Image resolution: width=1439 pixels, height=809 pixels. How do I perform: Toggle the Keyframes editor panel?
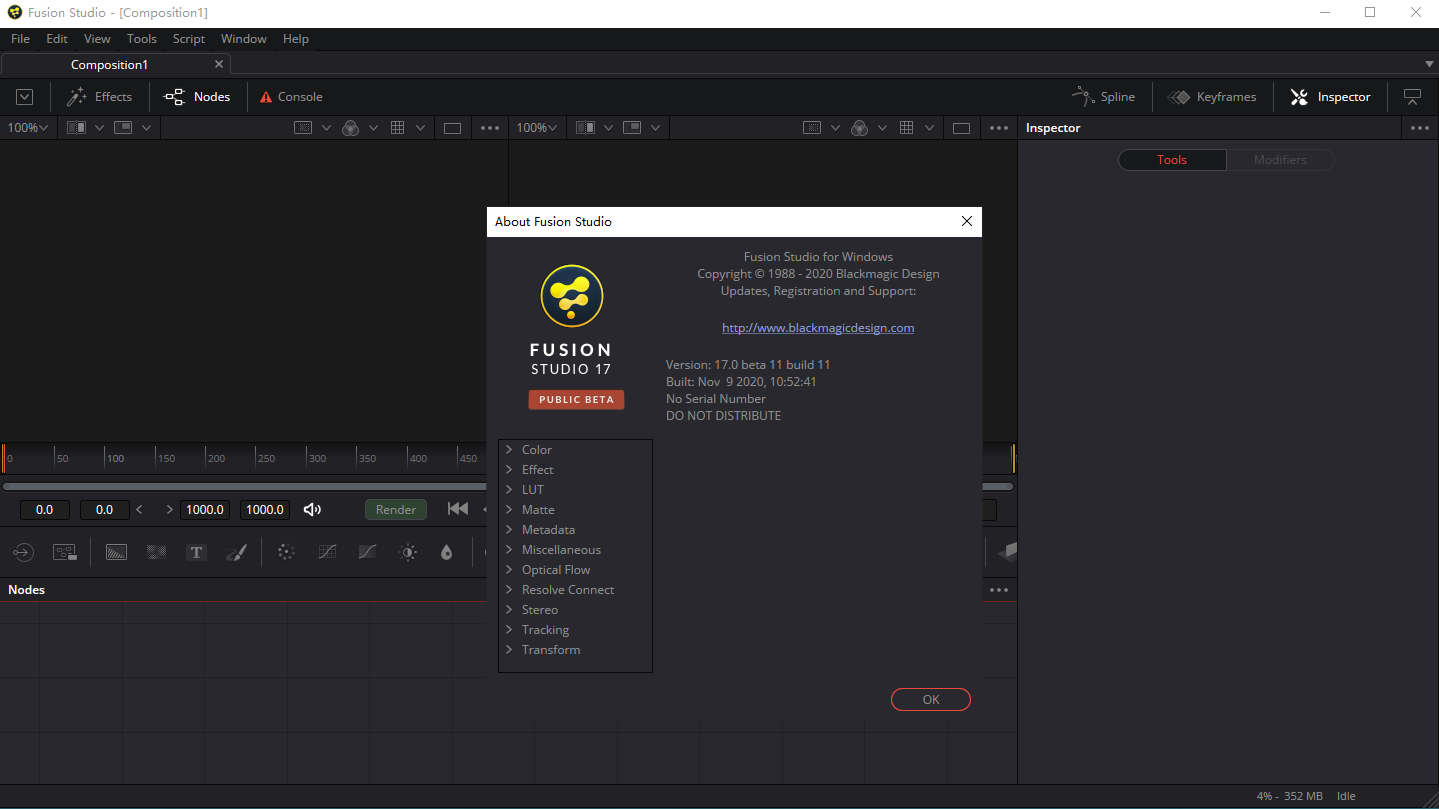point(1211,97)
